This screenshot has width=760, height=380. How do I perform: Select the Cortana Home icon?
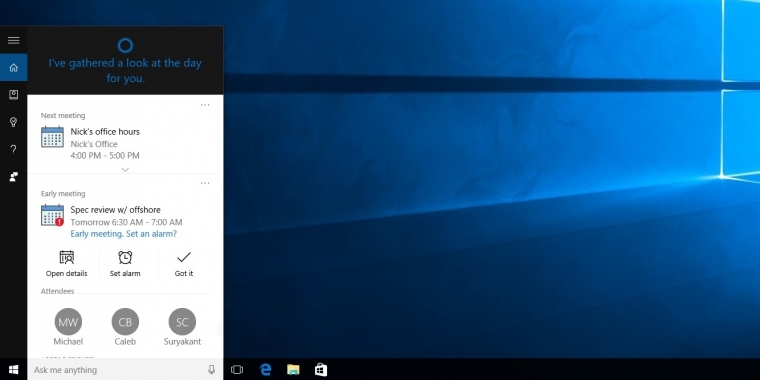pos(14,67)
